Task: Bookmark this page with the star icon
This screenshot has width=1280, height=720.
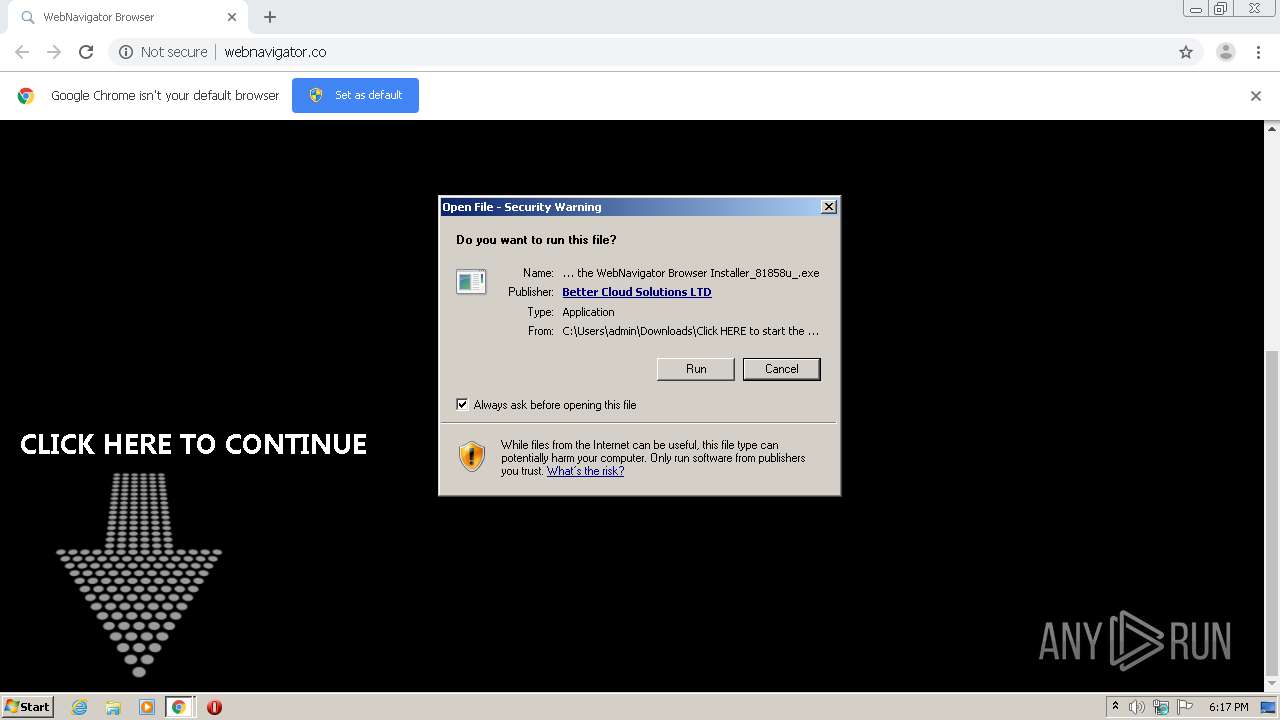Action: (1186, 52)
